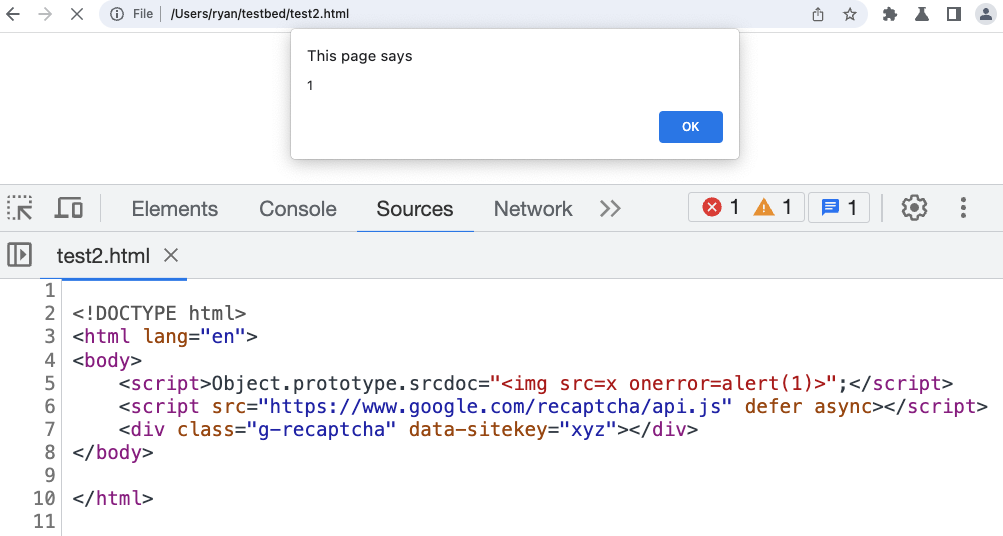Click the closing '</html>' tag line
The height and width of the screenshot is (536, 1003).
click(x=113, y=498)
